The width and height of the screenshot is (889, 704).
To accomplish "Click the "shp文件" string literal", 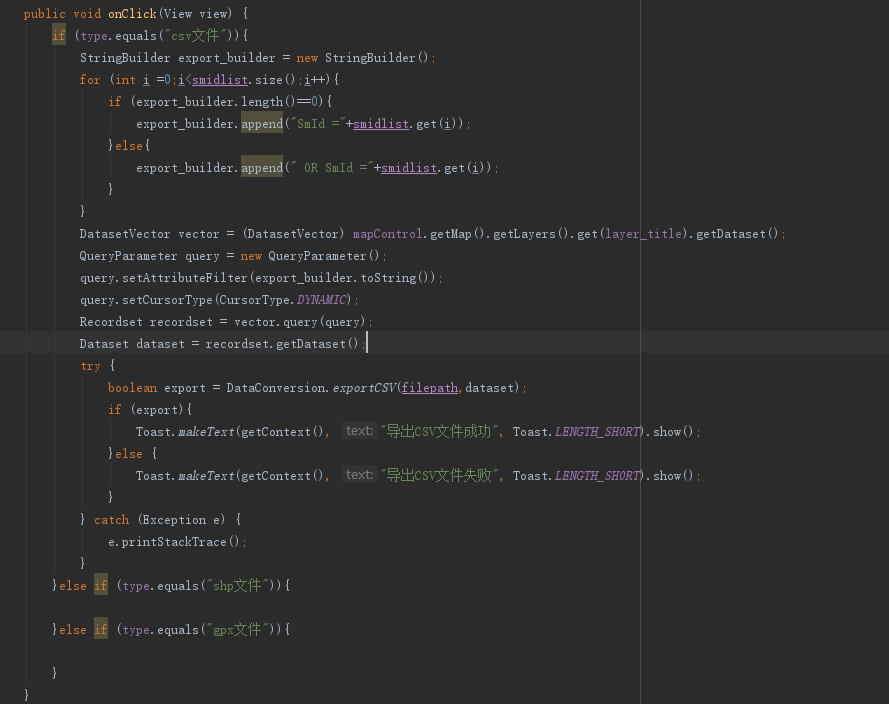I will coord(236,586).
